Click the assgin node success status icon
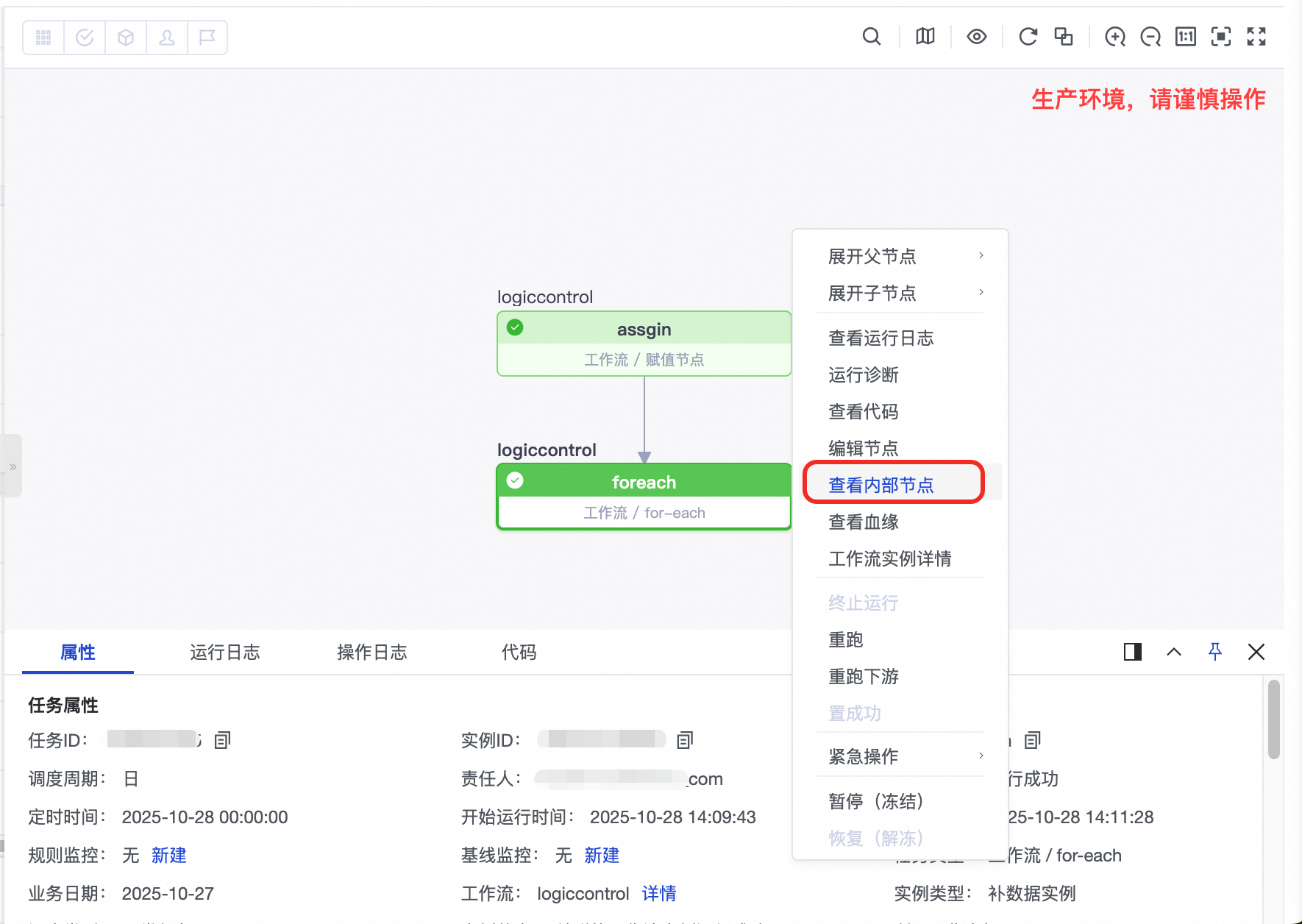Screen dimensions: 1302x924 (515, 327)
